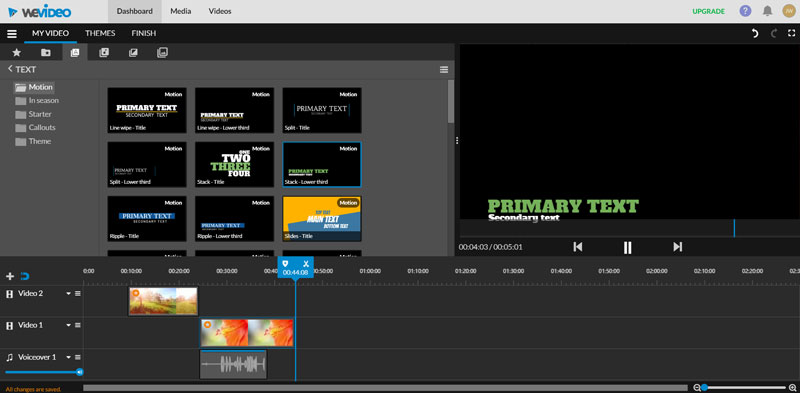Select Slides - Title template
This screenshot has width=800, height=393.
(322, 218)
